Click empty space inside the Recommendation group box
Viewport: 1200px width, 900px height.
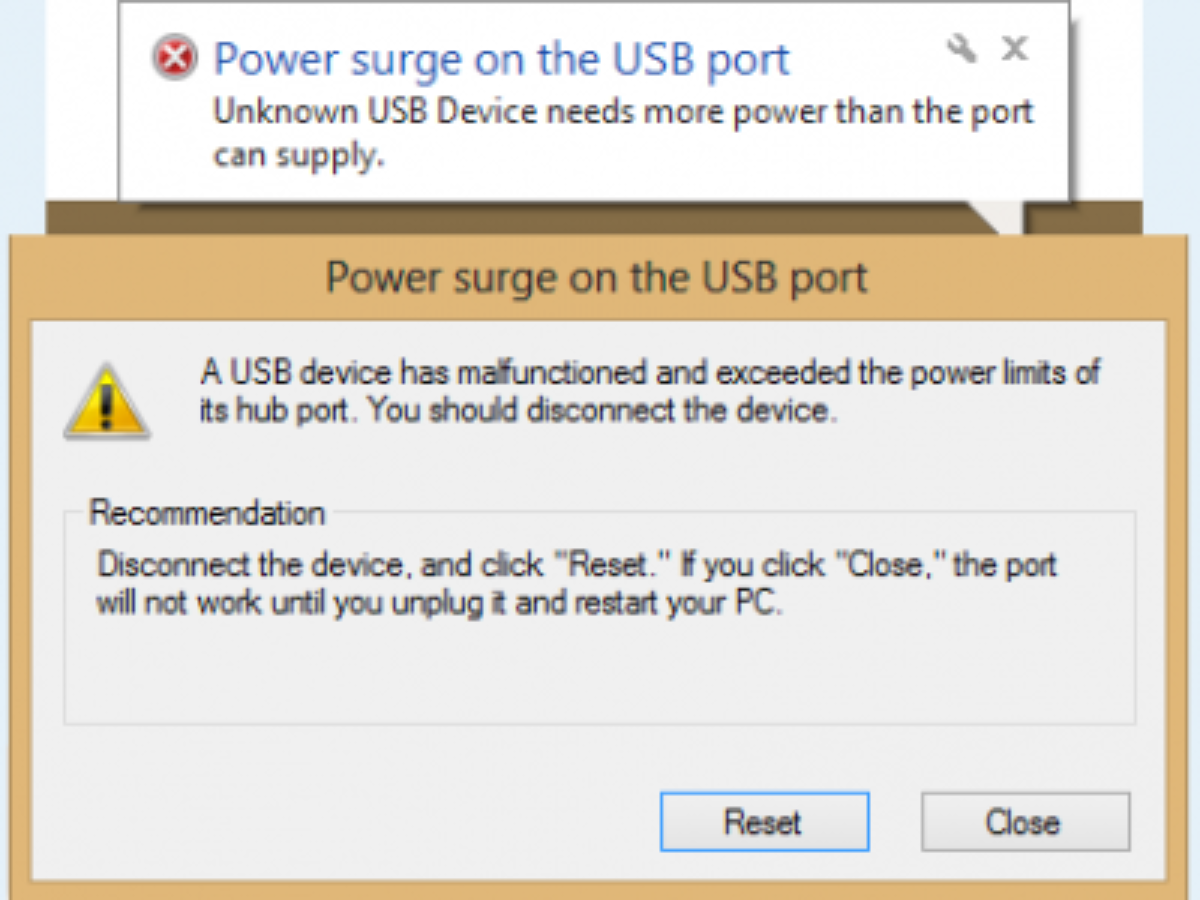(599, 670)
